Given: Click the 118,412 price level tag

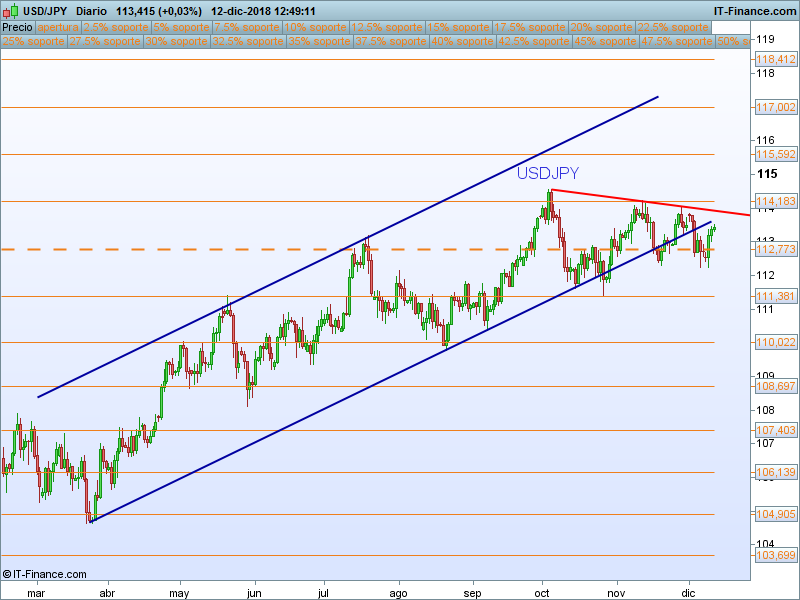Looking at the screenshot, I should (x=774, y=59).
